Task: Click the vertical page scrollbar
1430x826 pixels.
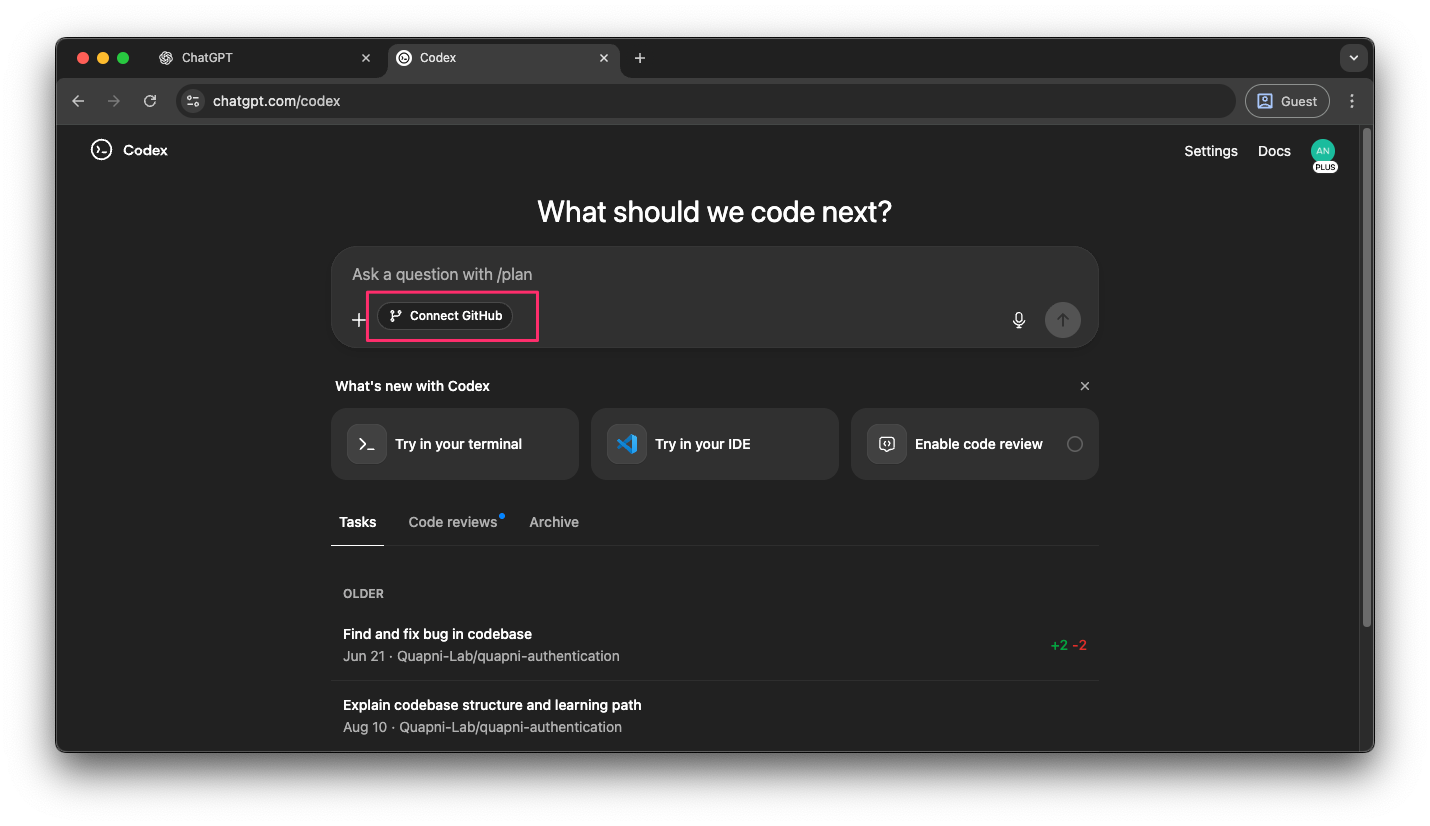Action: (x=1366, y=380)
